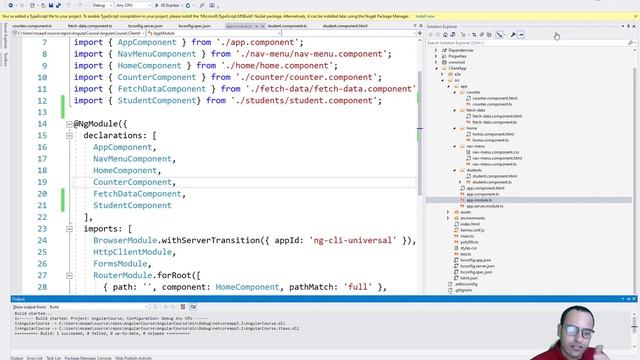Image resolution: width=640 pixels, height=360 pixels.
Task: Switch to fetch-data.component.ts tab
Action: click(90, 26)
